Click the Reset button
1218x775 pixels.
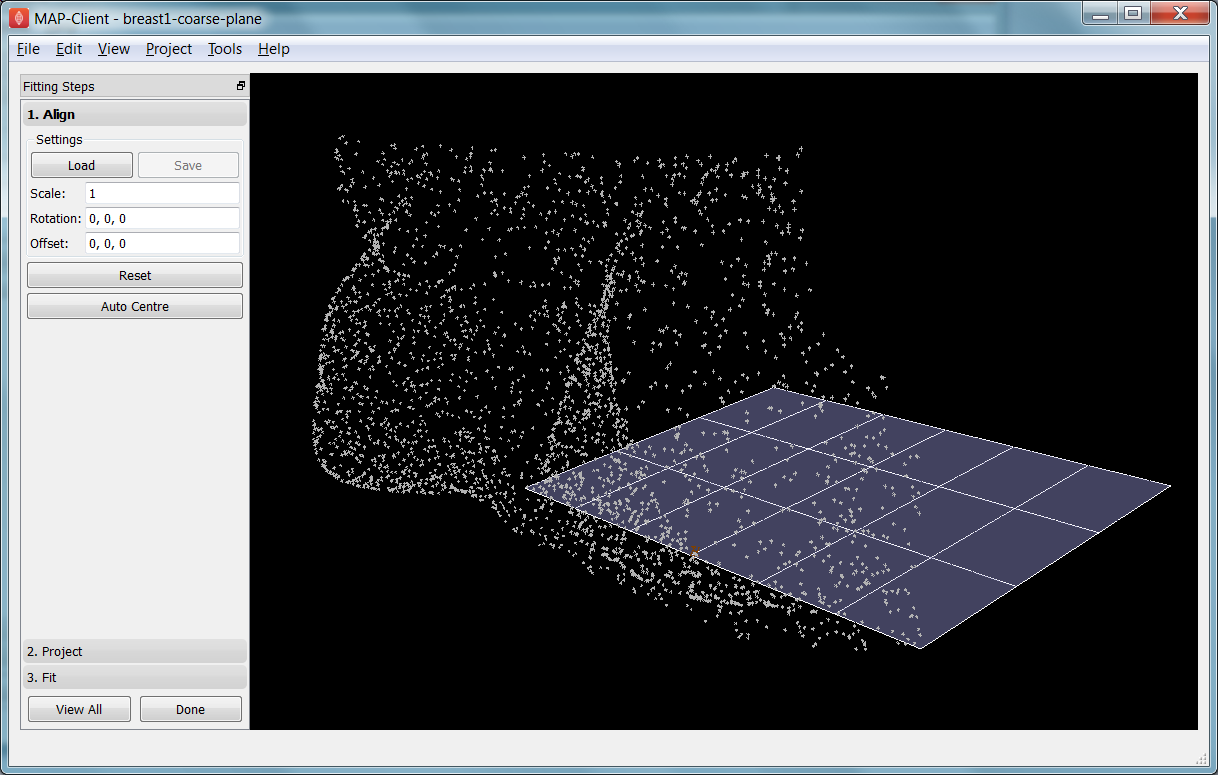pos(135,275)
